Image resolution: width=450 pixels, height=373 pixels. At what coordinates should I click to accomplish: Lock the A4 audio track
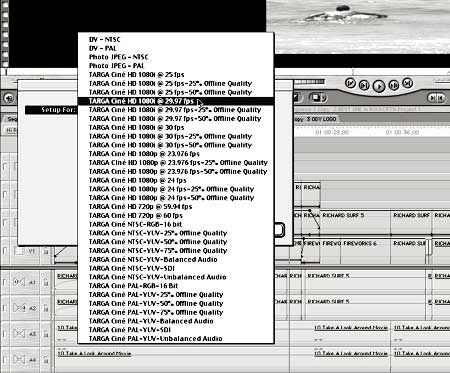(46, 360)
